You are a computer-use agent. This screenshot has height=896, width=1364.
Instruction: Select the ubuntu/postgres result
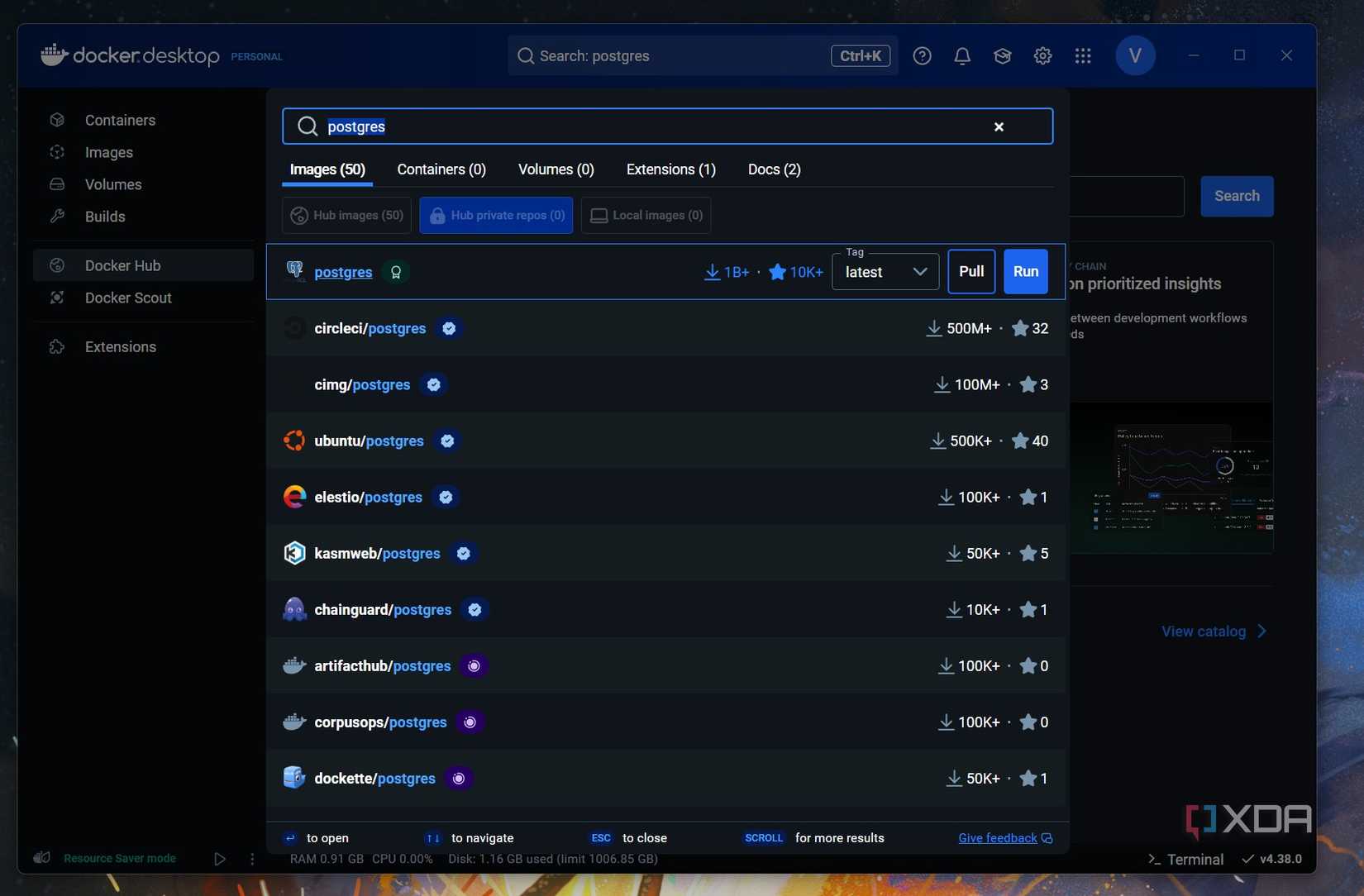[x=665, y=441]
